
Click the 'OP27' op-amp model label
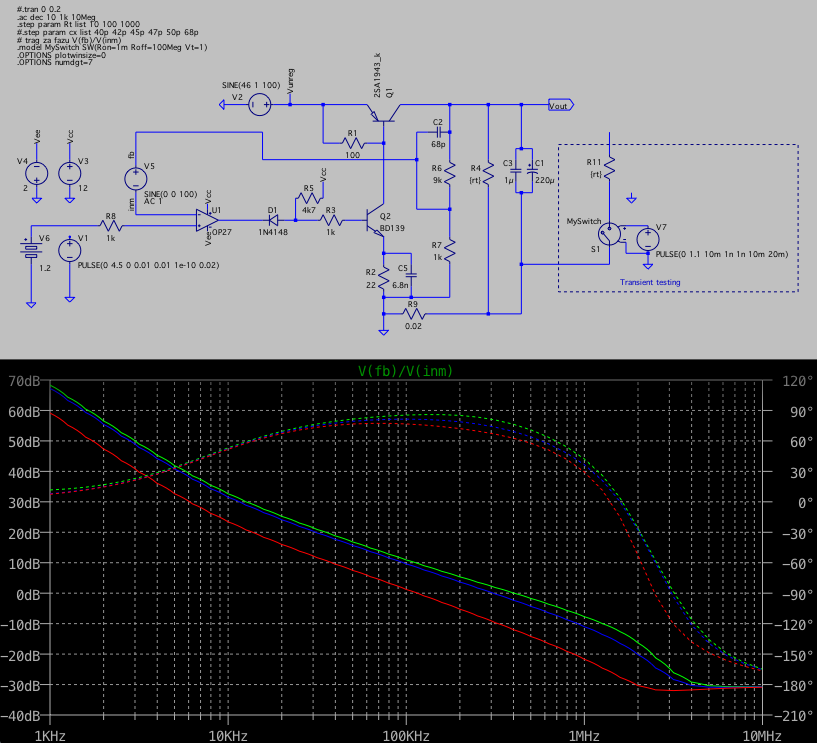[x=221, y=232]
